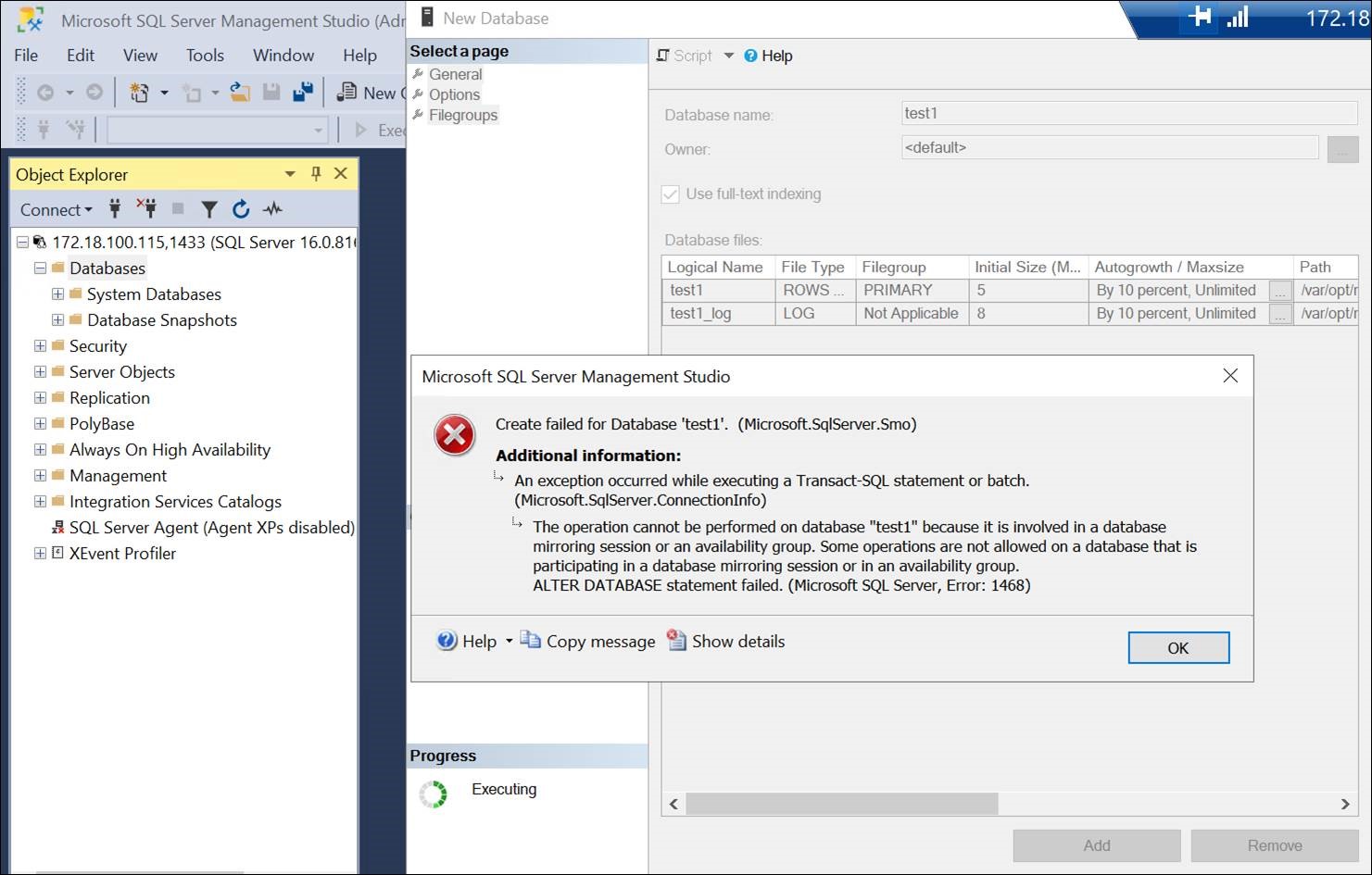This screenshot has width=1372, height=875.
Task: Click the single-disk Save icon
Action: [x=271, y=93]
